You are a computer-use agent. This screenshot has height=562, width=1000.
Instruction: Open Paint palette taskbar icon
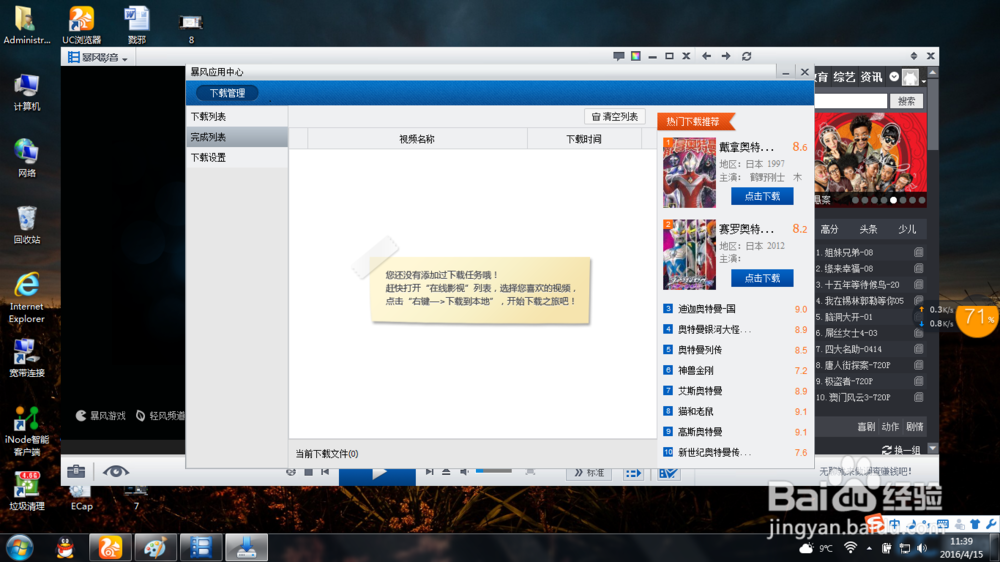click(155, 548)
